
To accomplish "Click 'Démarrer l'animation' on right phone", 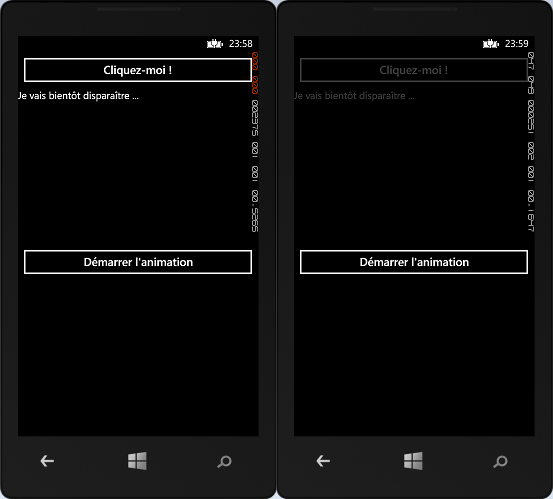I will tap(414, 262).
